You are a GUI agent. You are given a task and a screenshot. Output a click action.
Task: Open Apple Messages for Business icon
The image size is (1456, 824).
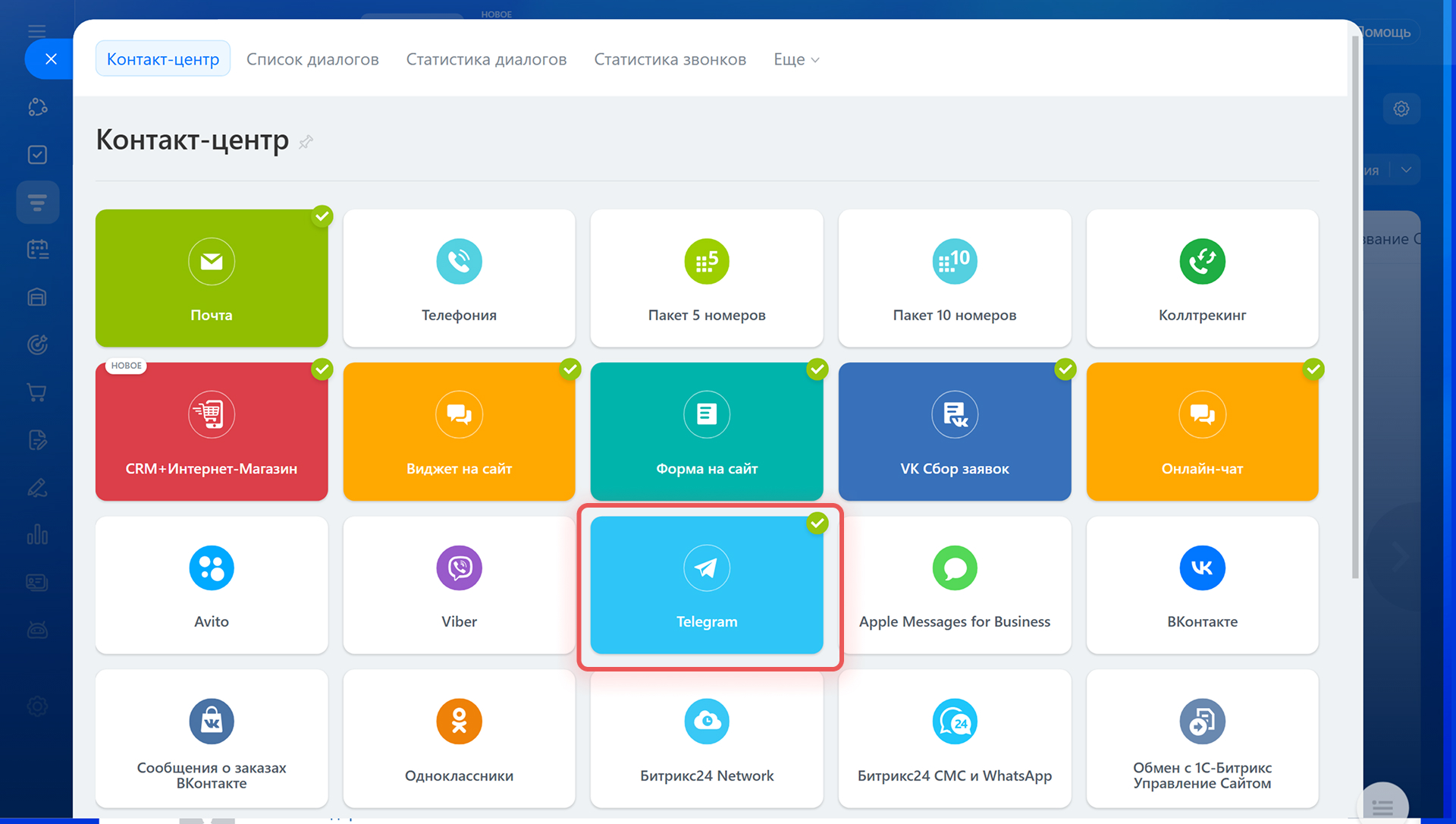pyautogui.click(x=954, y=568)
